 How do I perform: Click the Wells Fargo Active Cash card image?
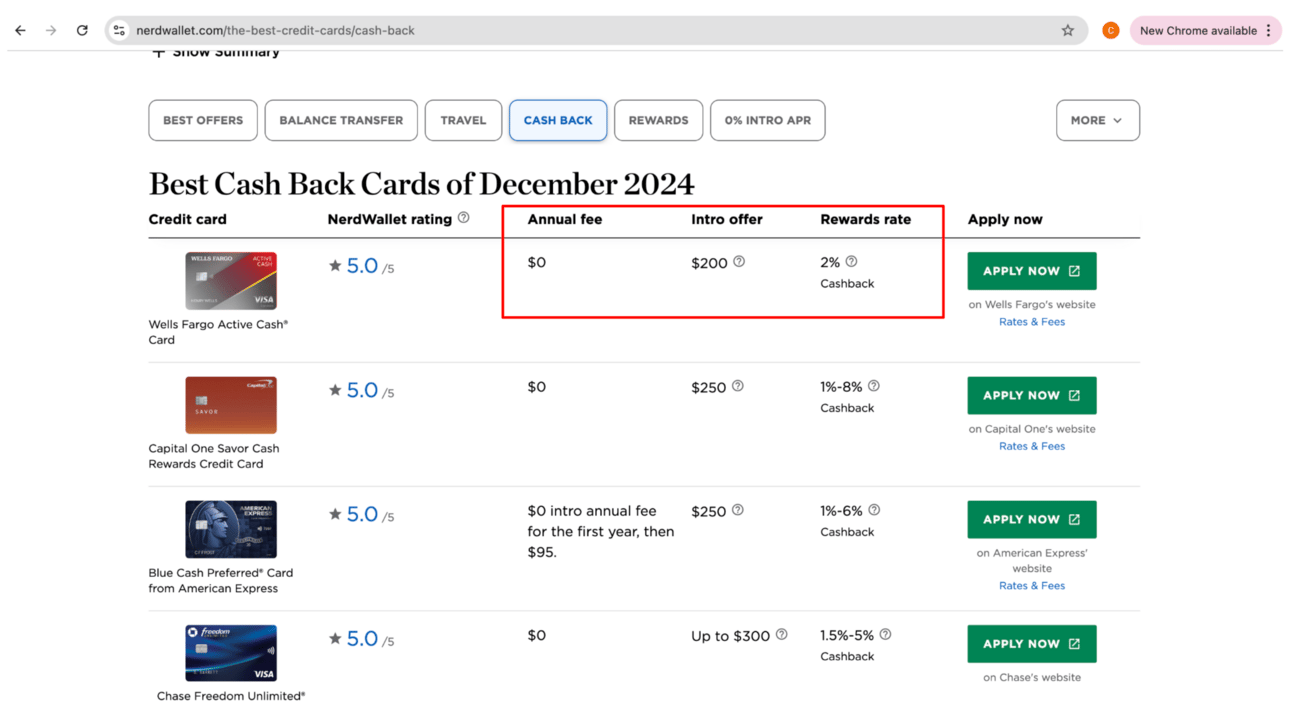point(231,281)
